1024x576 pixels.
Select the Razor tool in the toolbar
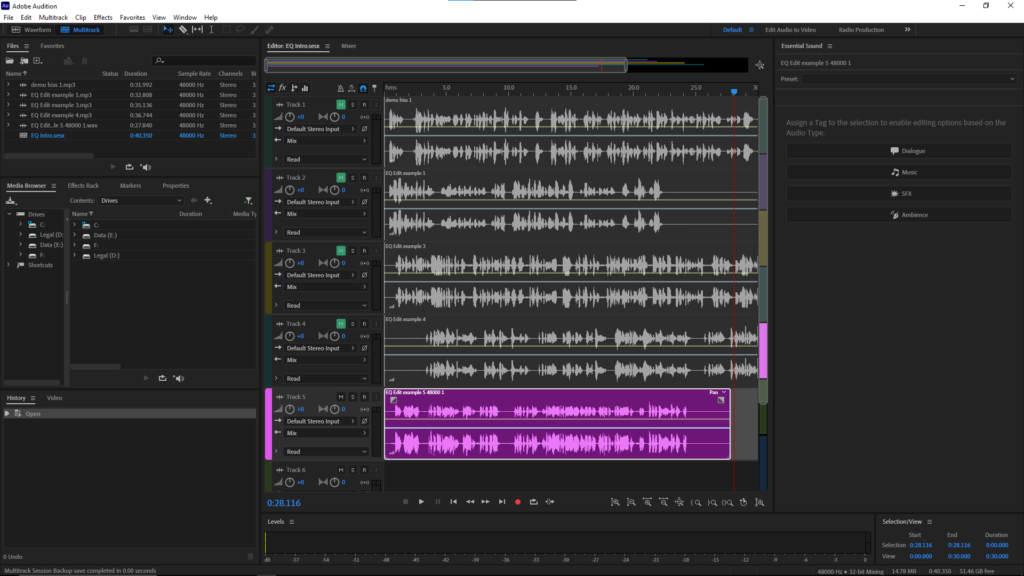[183, 30]
